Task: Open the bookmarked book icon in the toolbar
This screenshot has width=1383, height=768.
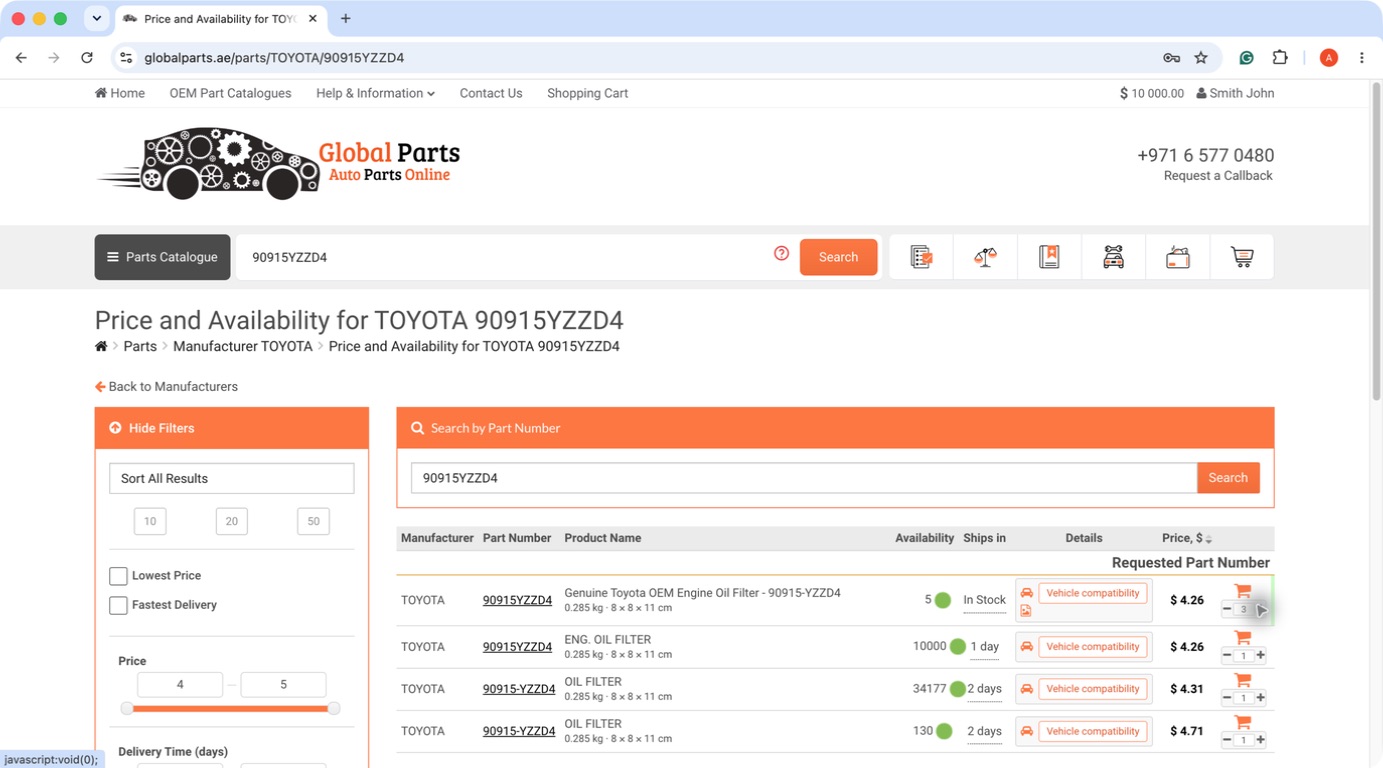Action: point(1049,257)
